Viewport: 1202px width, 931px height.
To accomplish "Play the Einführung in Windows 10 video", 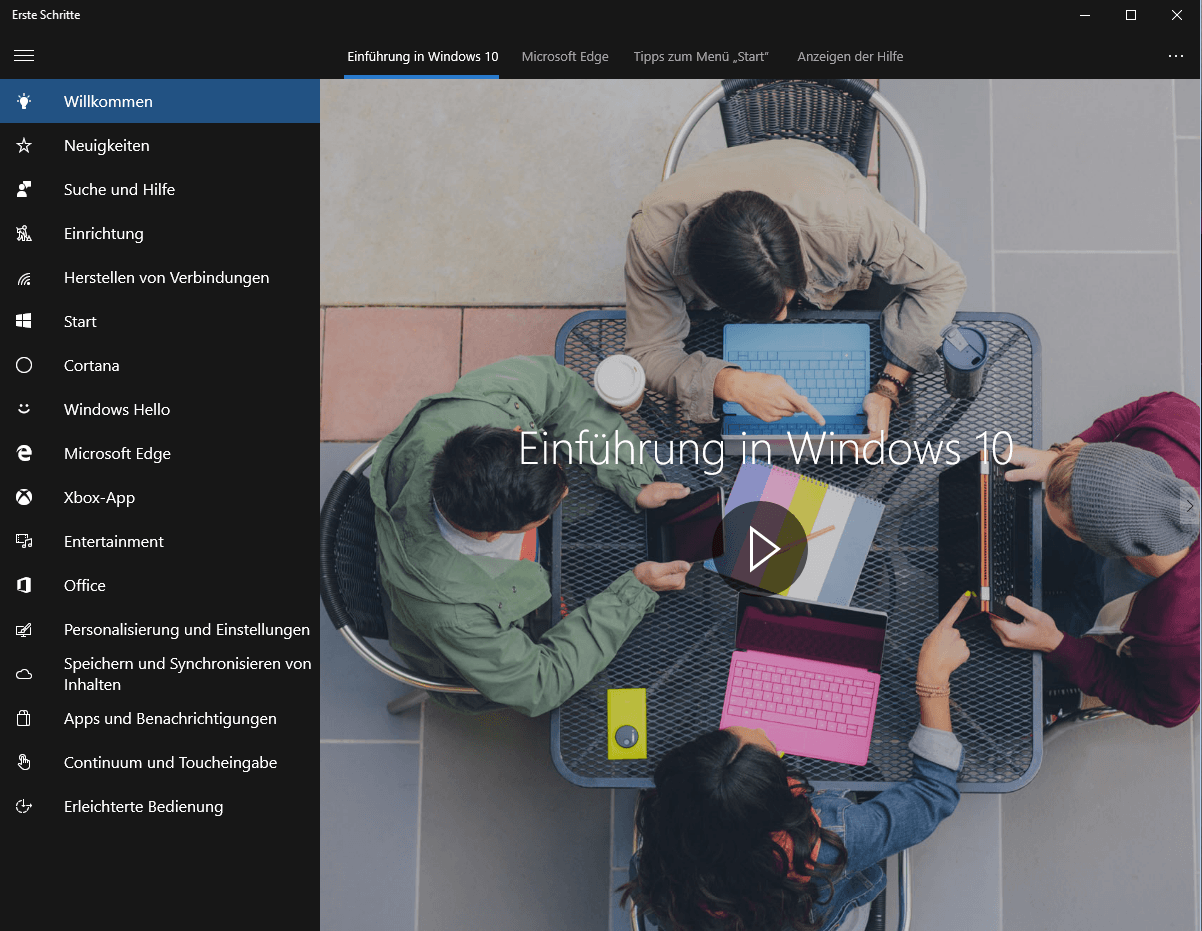I will pos(760,548).
